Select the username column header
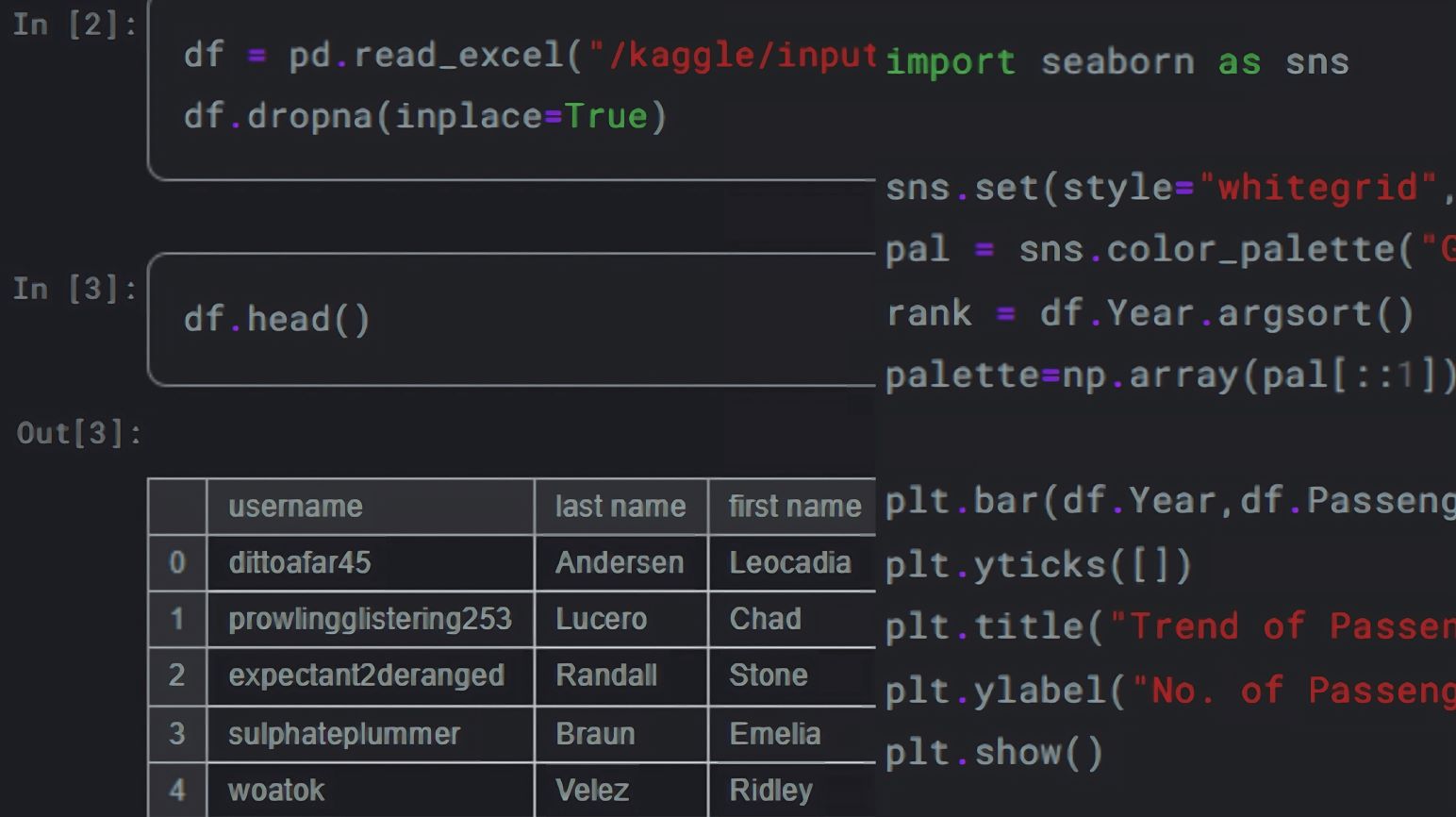Screen dimensions: 1456x817 371,507
